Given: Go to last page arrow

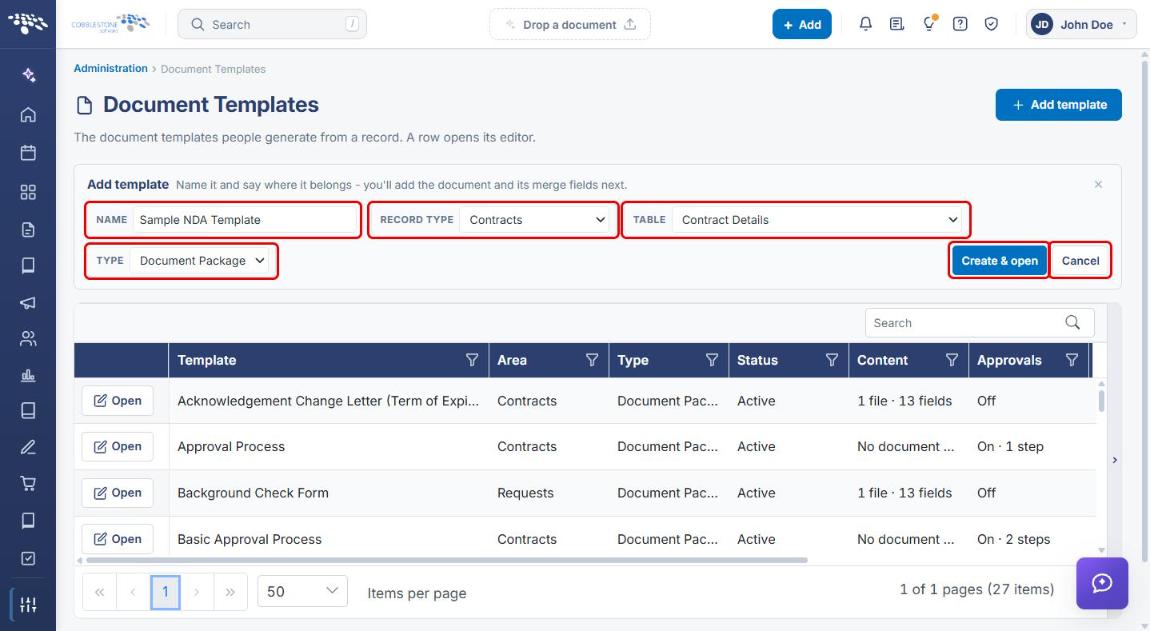Looking at the screenshot, I should [230, 591].
